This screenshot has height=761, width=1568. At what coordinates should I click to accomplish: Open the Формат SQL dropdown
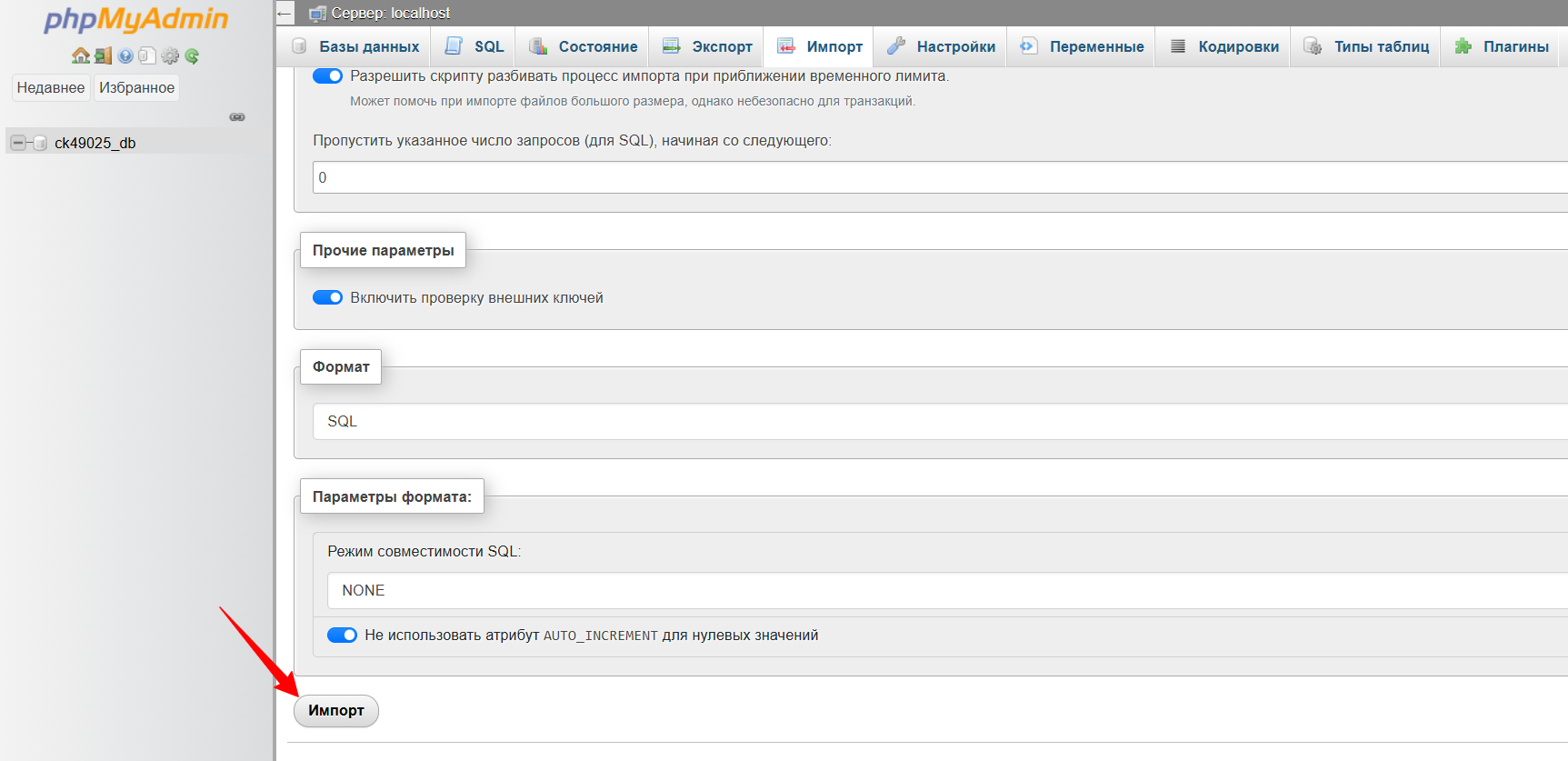pyautogui.click(x=940, y=422)
